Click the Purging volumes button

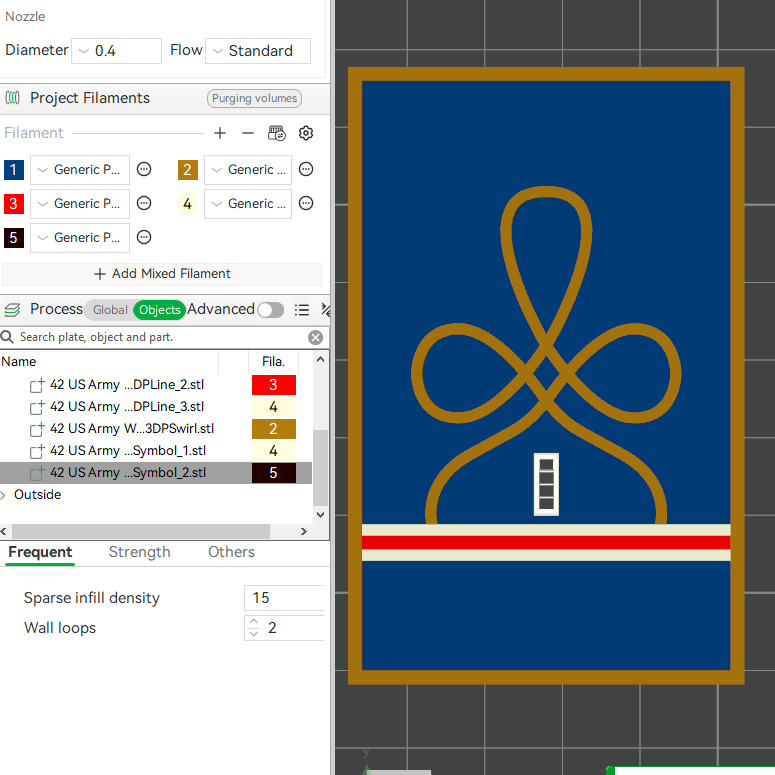(x=254, y=98)
